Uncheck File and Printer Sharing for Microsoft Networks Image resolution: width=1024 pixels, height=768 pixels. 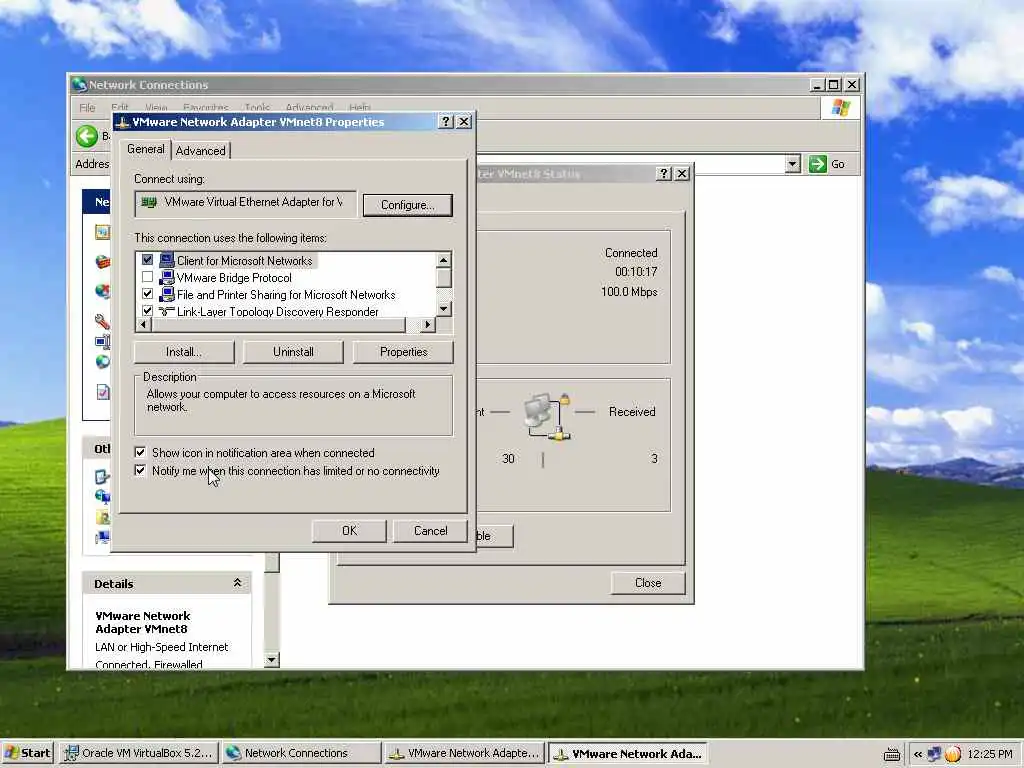point(148,294)
